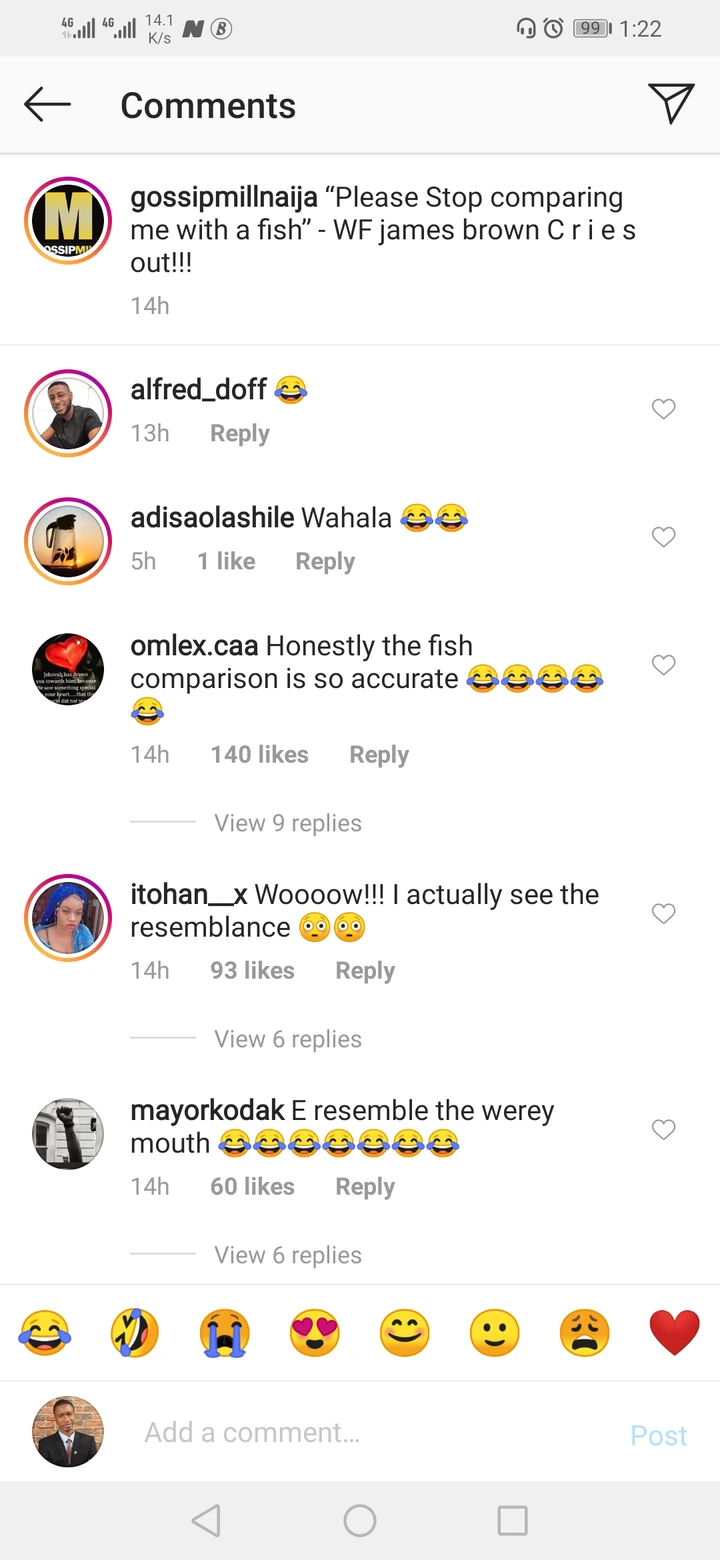Screen dimensions: 720x1560
Task: Open itohan__x's profile picture
Action: (68, 918)
